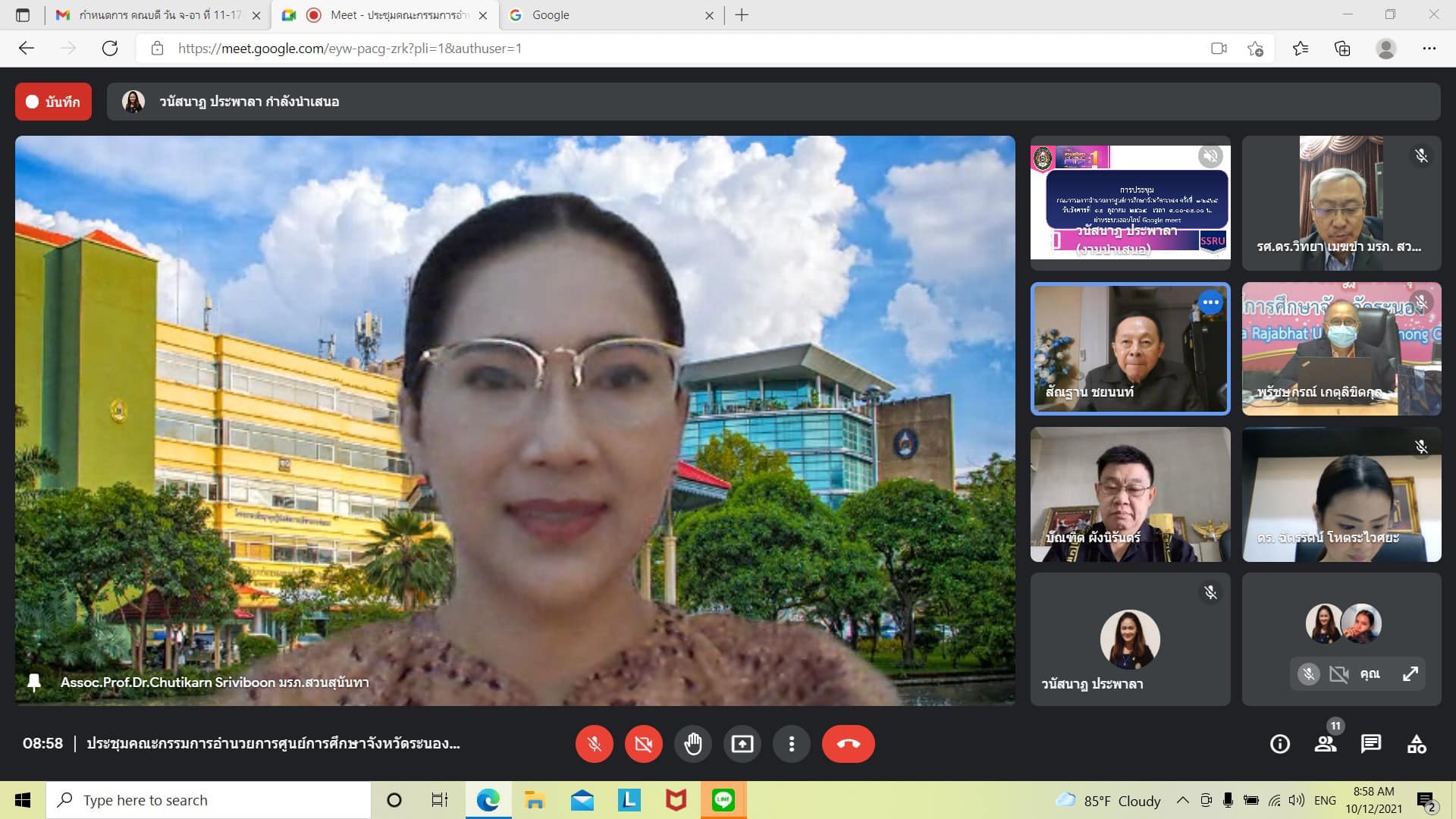Unpin the main video pin icon
The height and width of the screenshot is (819, 1456).
click(x=34, y=682)
